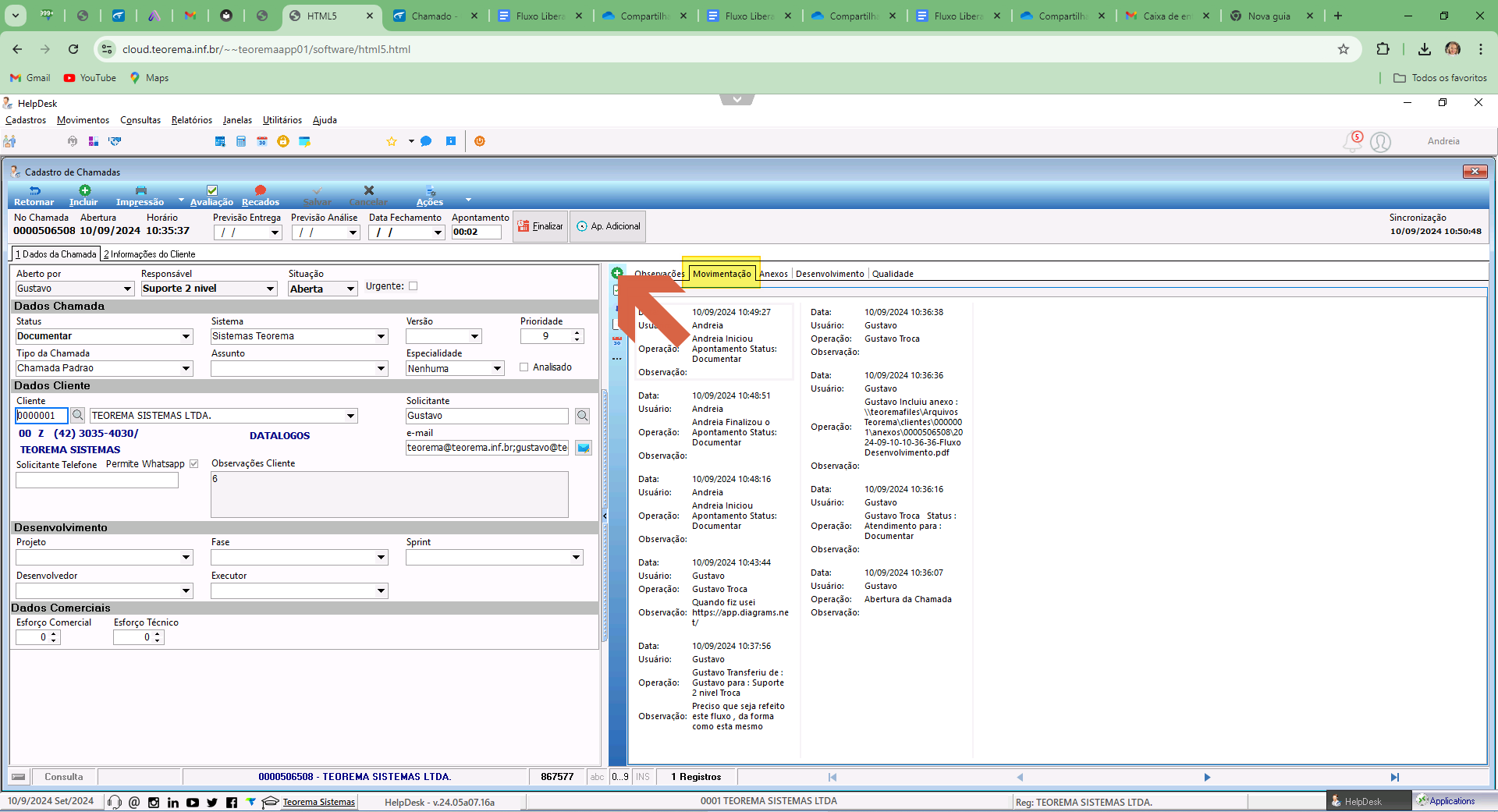This screenshot has height=812, width=1498.
Task: Click the notification bell with badge
Action: point(1352,141)
